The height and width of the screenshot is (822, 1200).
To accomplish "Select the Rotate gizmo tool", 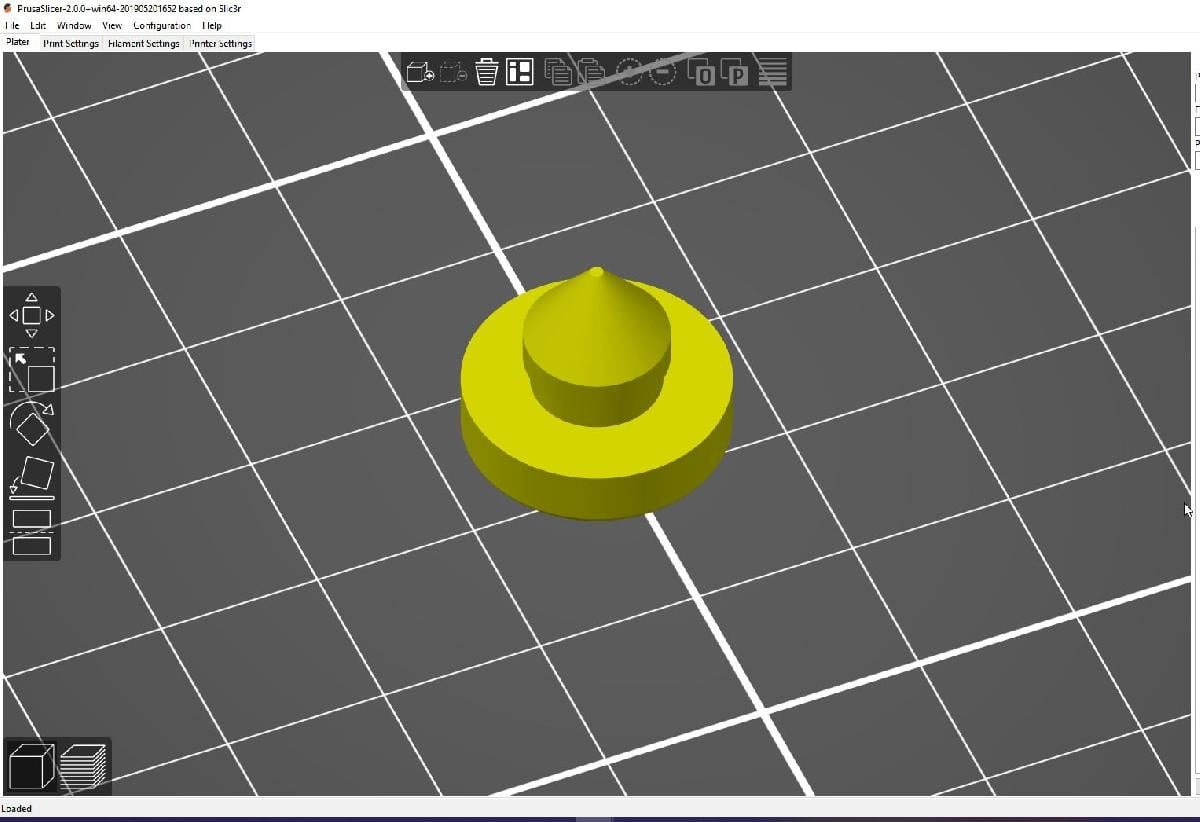I will click(32, 424).
